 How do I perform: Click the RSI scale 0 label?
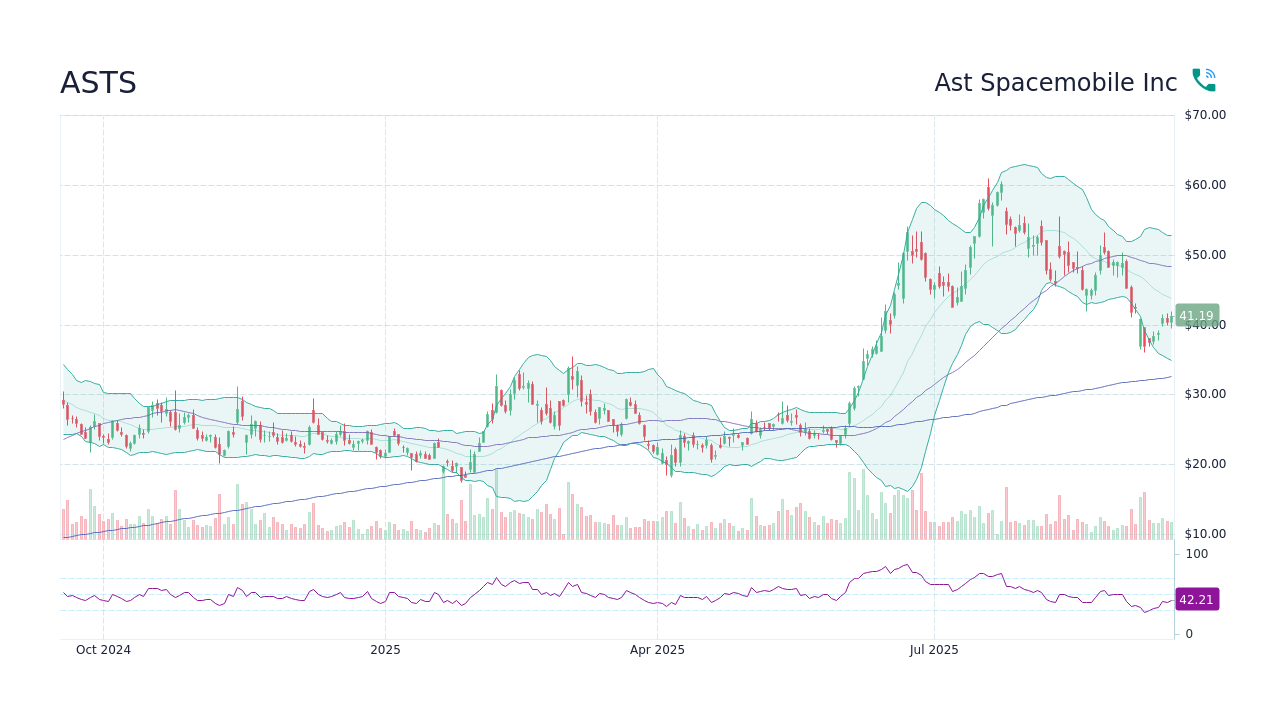(1189, 634)
